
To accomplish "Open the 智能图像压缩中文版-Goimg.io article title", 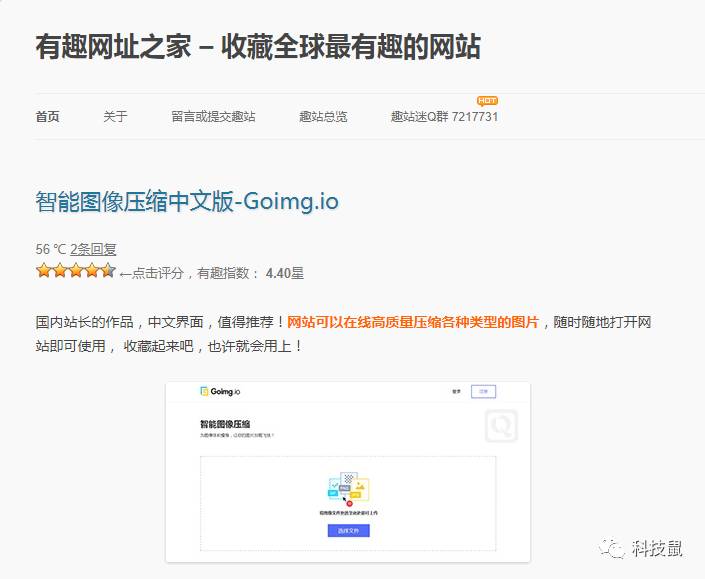I will tap(187, 201).
